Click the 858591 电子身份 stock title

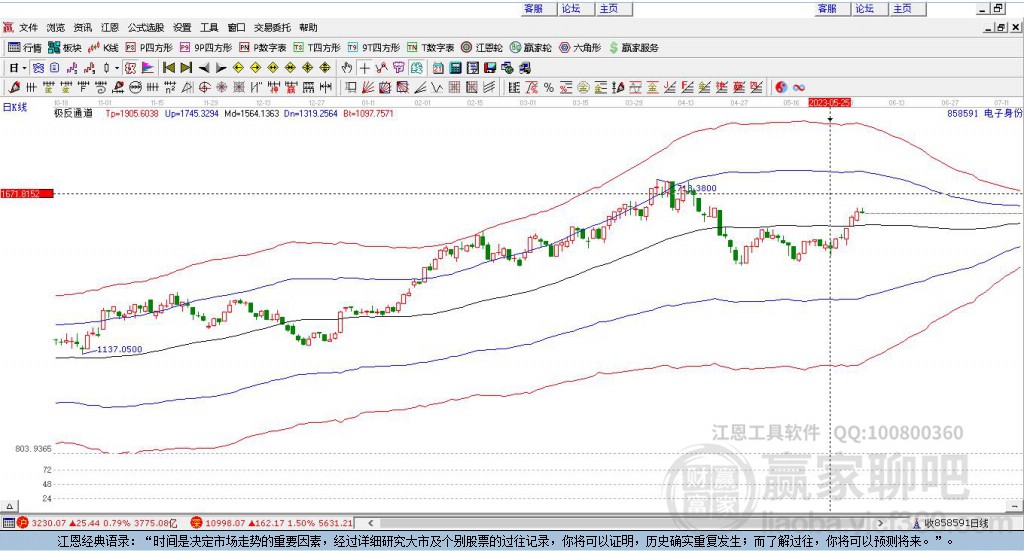984,113
